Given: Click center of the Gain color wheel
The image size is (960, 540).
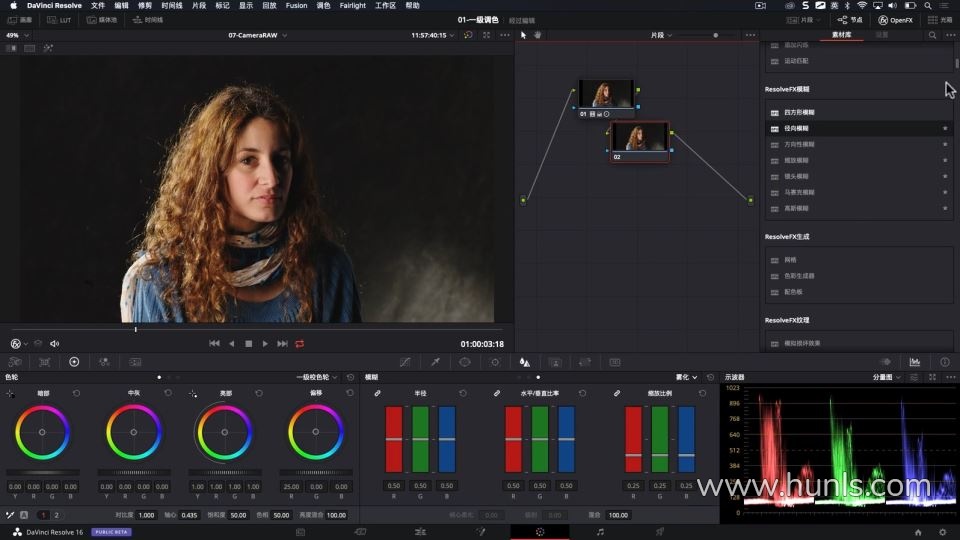Looking at the screenshot, I should pos(225,432).
